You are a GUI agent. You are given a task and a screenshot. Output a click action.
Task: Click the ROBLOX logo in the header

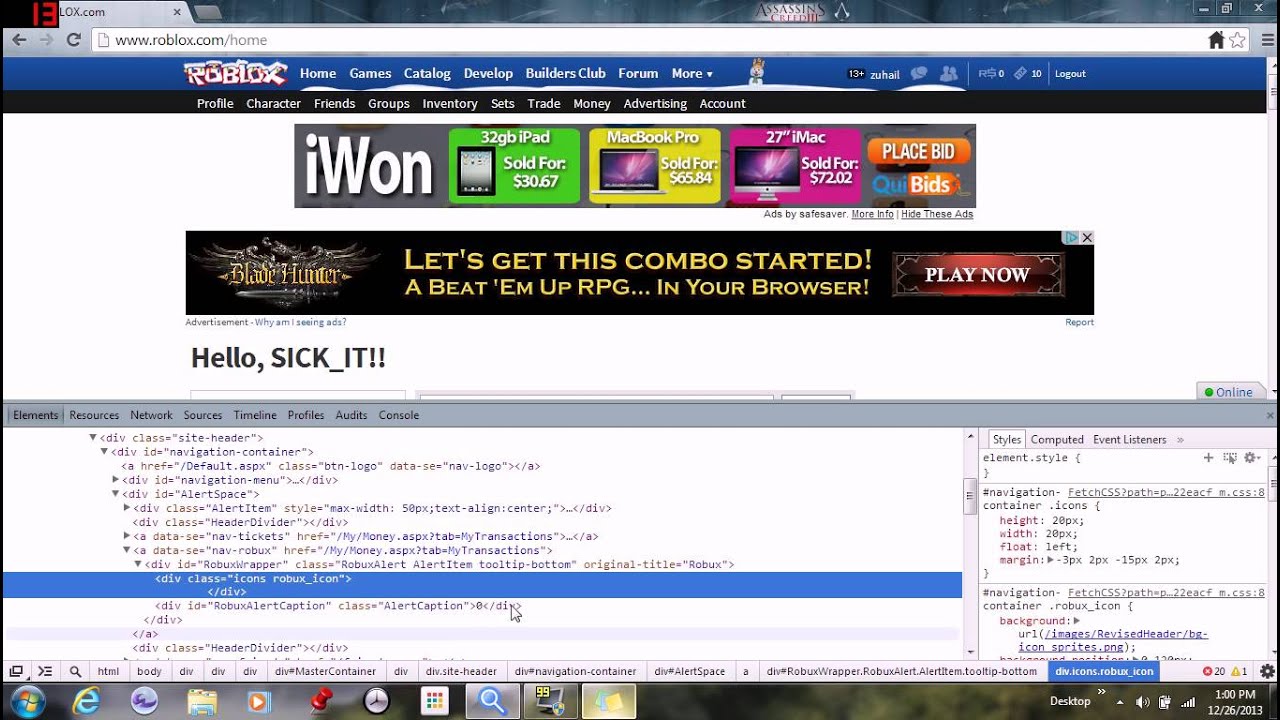tap(236, 73)
